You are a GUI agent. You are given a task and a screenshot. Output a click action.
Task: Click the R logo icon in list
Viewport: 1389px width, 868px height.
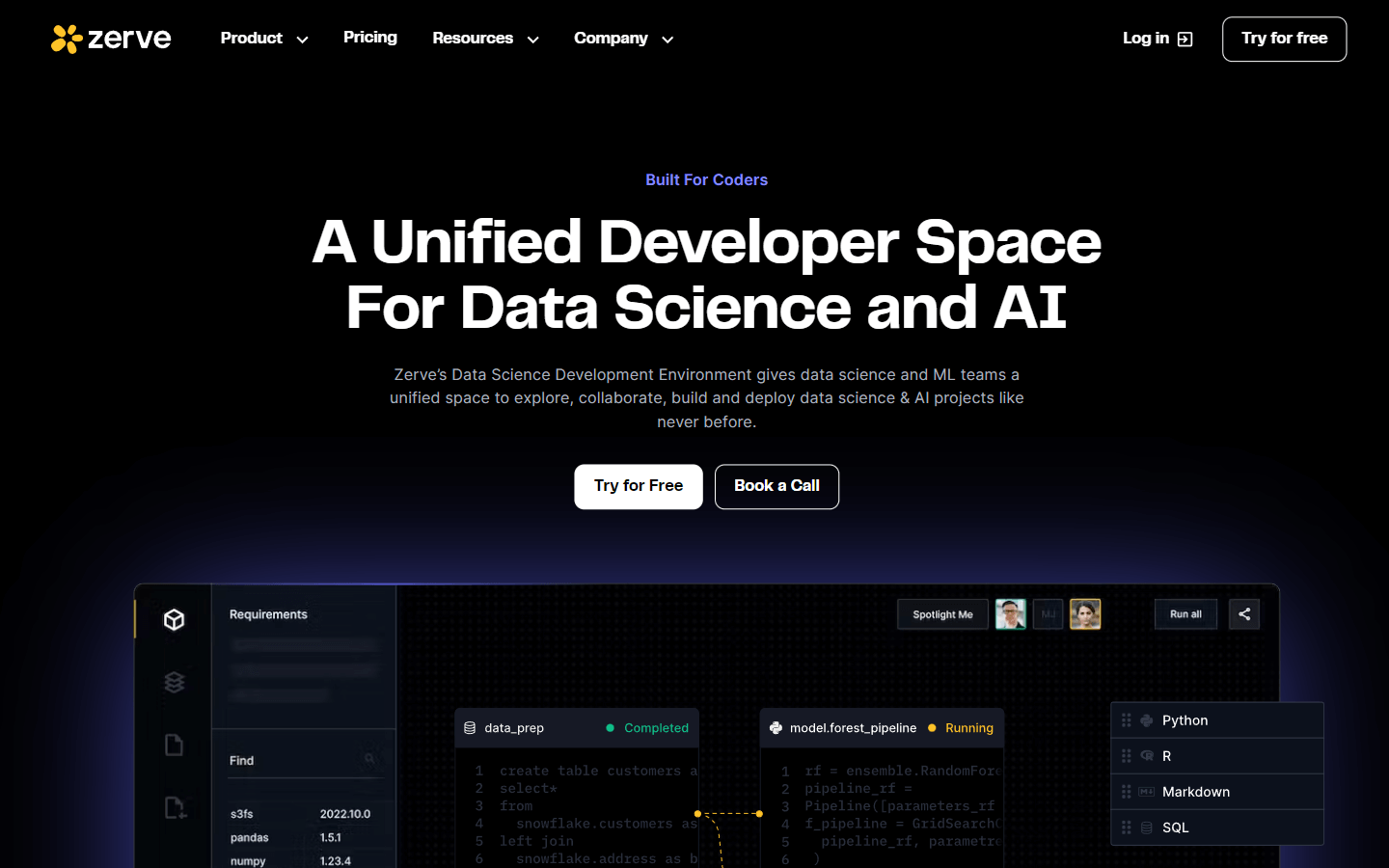click(1147, 756)
